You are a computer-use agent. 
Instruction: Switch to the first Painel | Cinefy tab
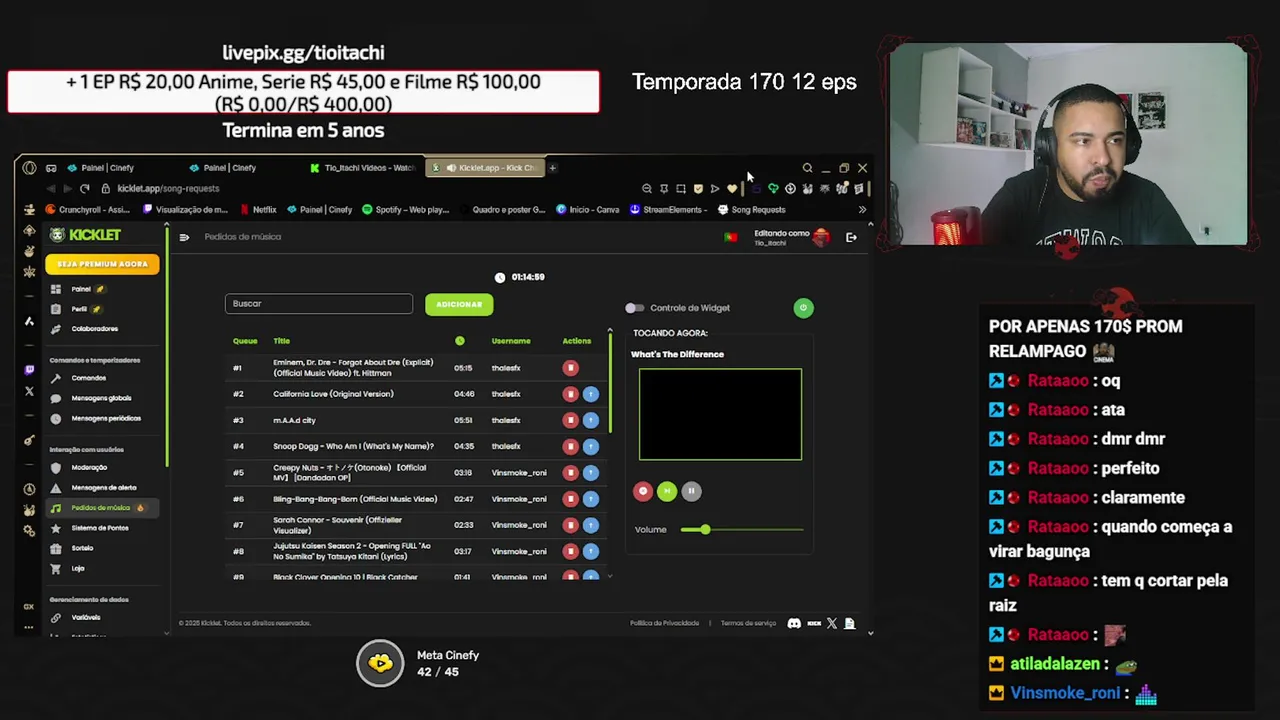coord(107,168)
